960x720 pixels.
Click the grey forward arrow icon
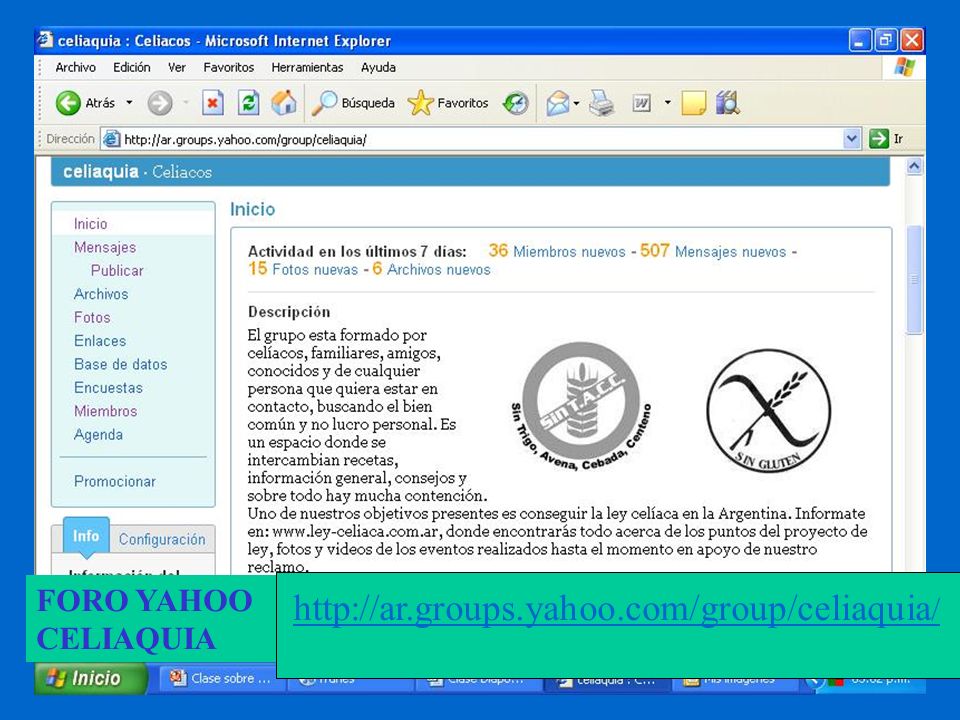[x=160, y=103]
